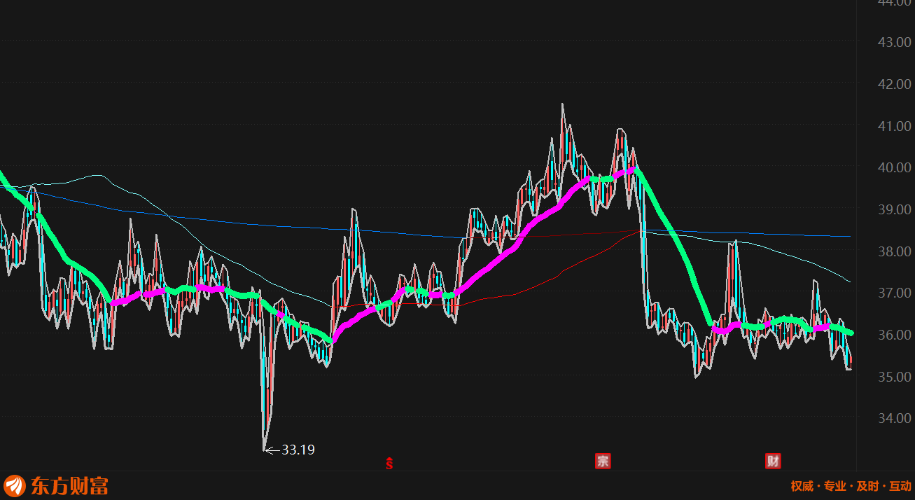Select the 33.19 low price label
Viewport: 915px width, 500px height.
point(298,450)
